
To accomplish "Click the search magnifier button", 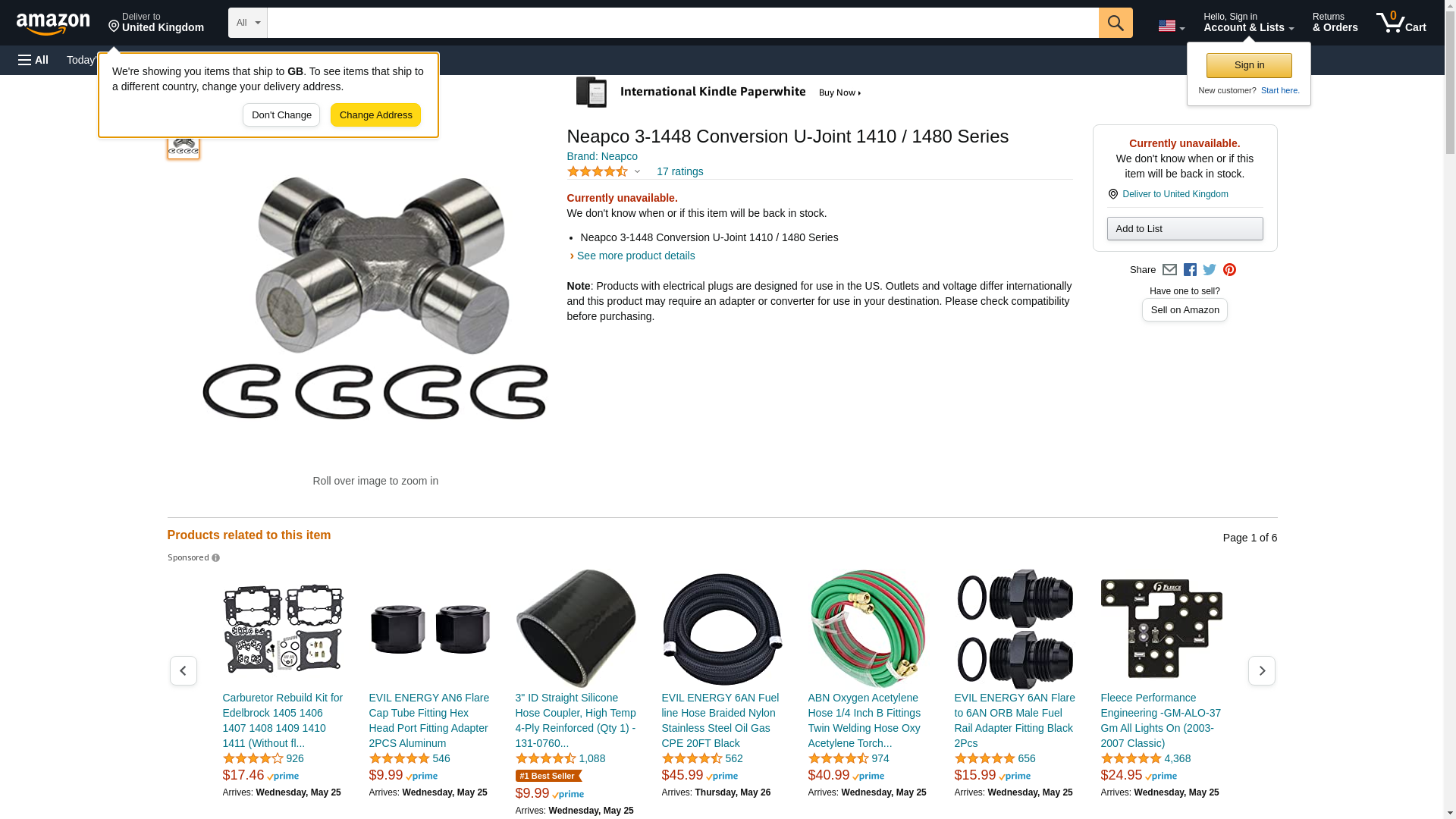I will (x=1116, y=23).
